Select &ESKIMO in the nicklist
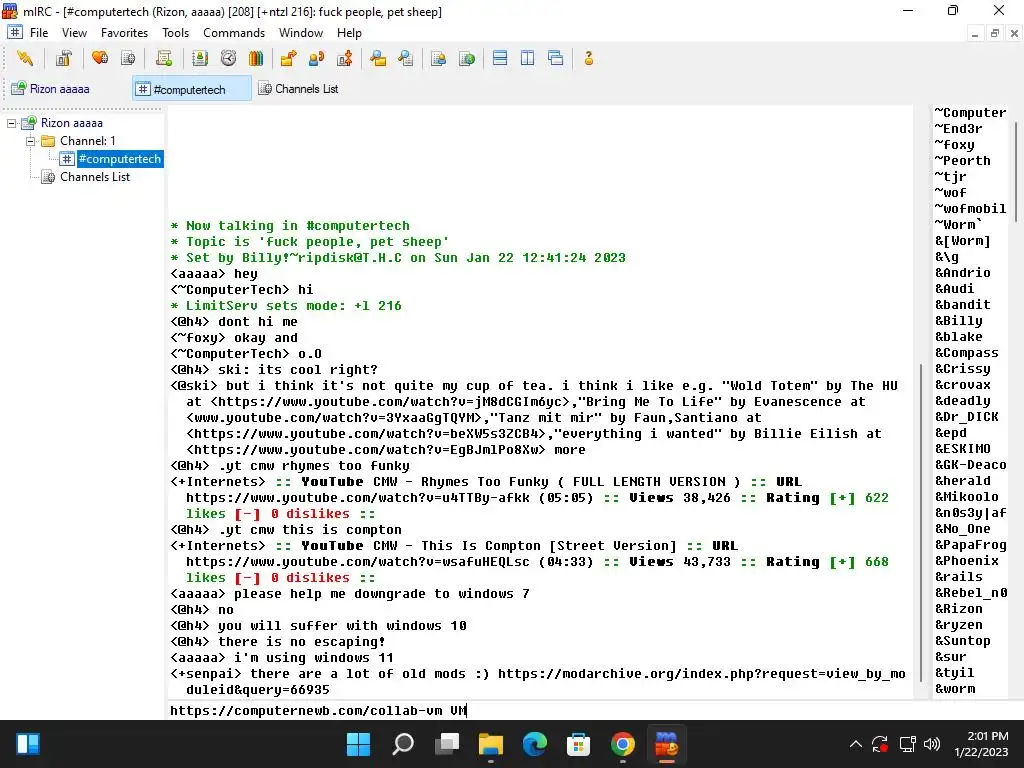 click(x=962, y=449)
